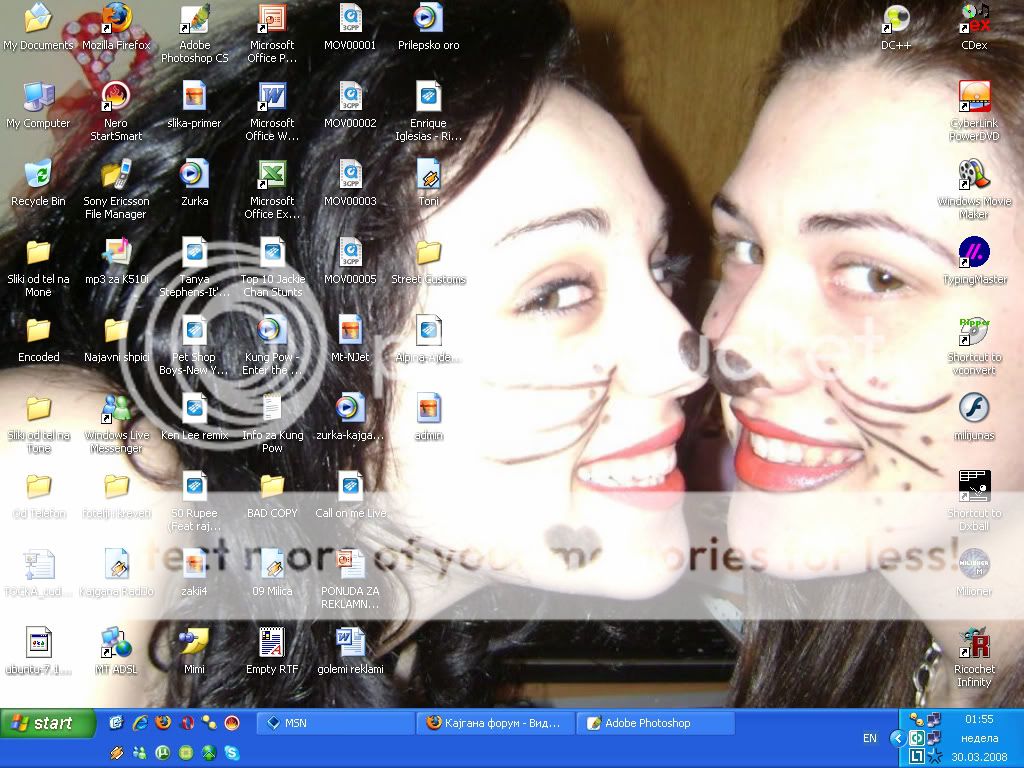
Task: Click the Recycle Bin icon
Action: [38, 176]
